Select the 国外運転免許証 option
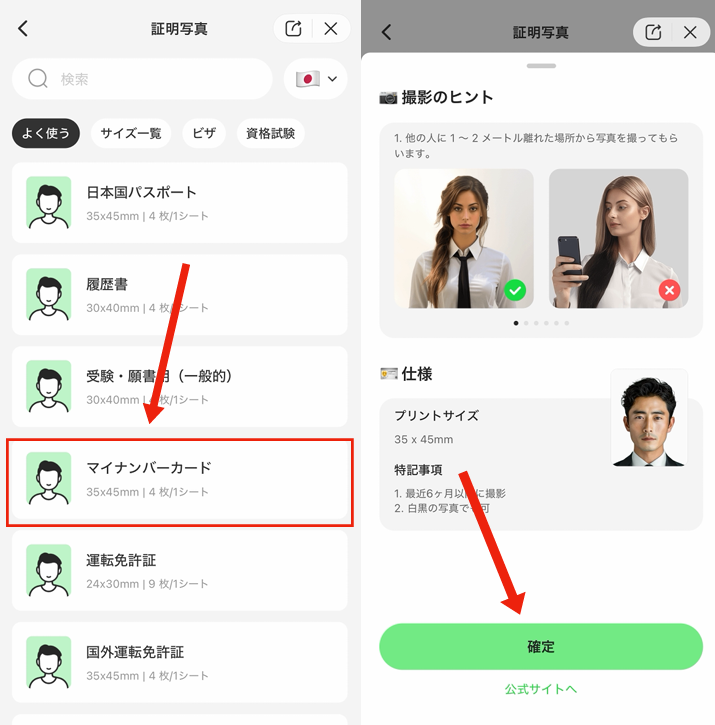 tap(179, 663)
